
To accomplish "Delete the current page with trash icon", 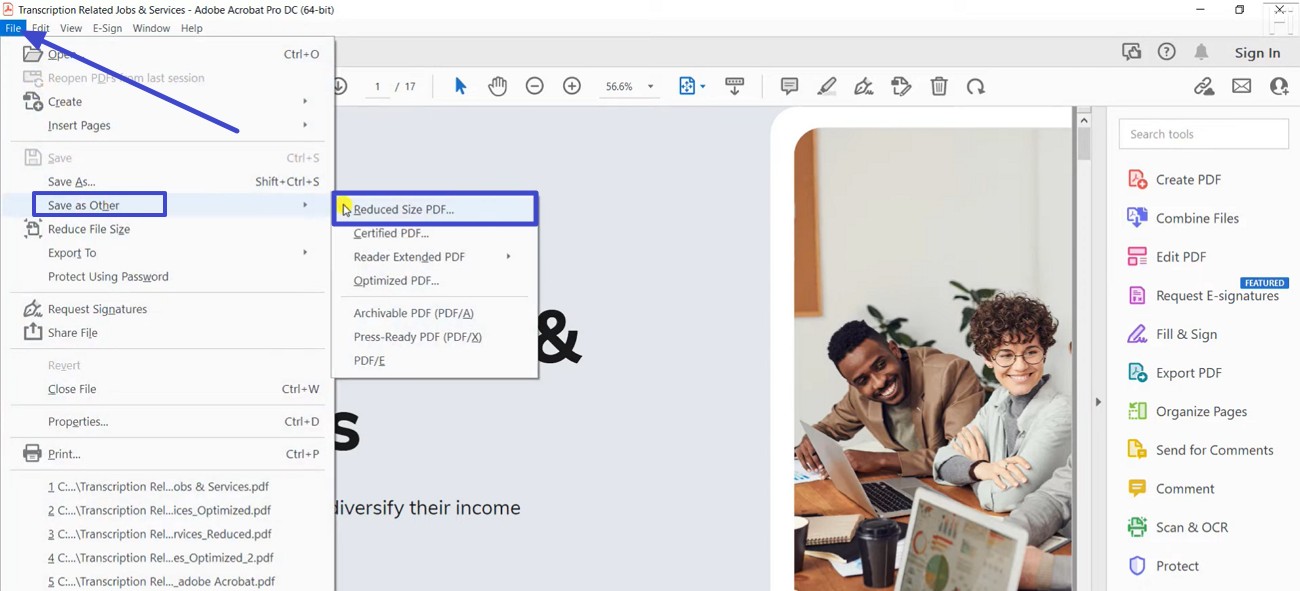I will (x=938, y=86).
